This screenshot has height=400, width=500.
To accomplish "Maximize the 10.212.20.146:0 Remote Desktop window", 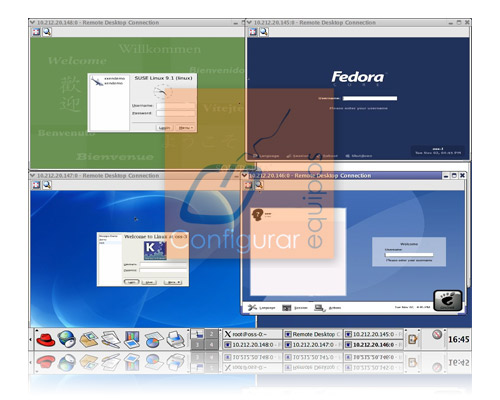I will 454,175.
